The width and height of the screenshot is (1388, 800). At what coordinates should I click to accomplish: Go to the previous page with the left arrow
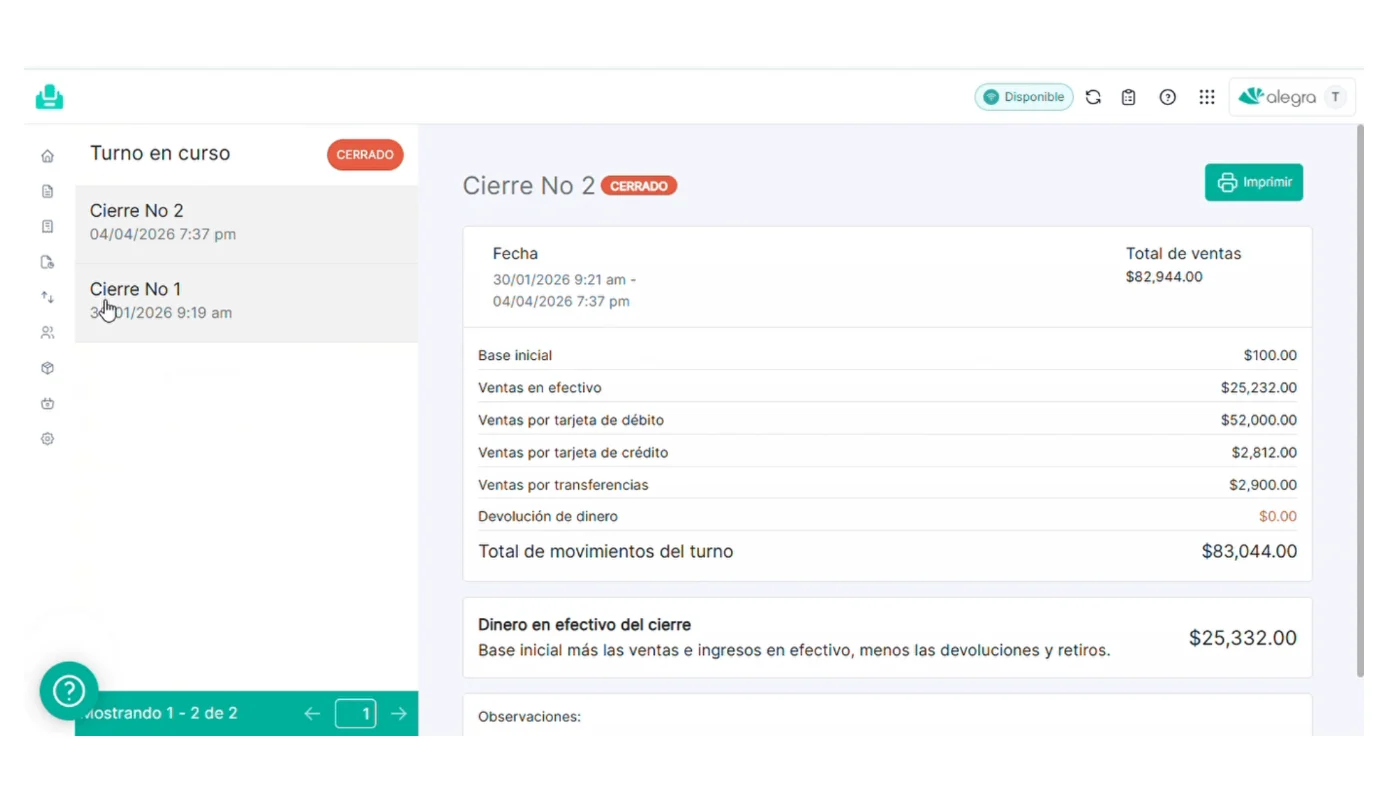pyautogui.click(x=312, y=713)
